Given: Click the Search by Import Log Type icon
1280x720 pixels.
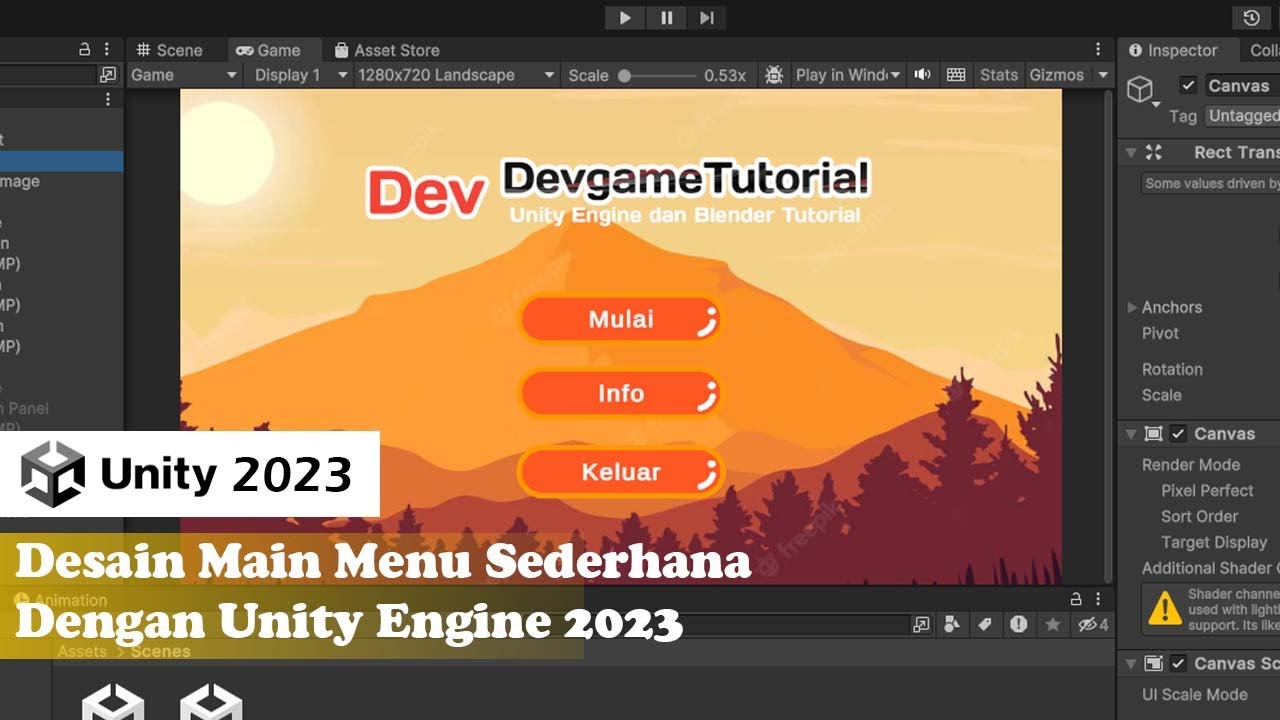Looking at the screenshot, I should [1018, 625].
